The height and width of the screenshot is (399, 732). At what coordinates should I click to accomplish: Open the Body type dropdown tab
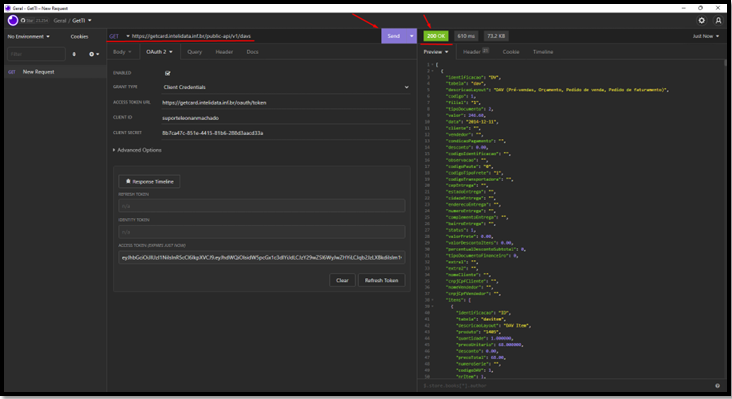tap(122, 52)
